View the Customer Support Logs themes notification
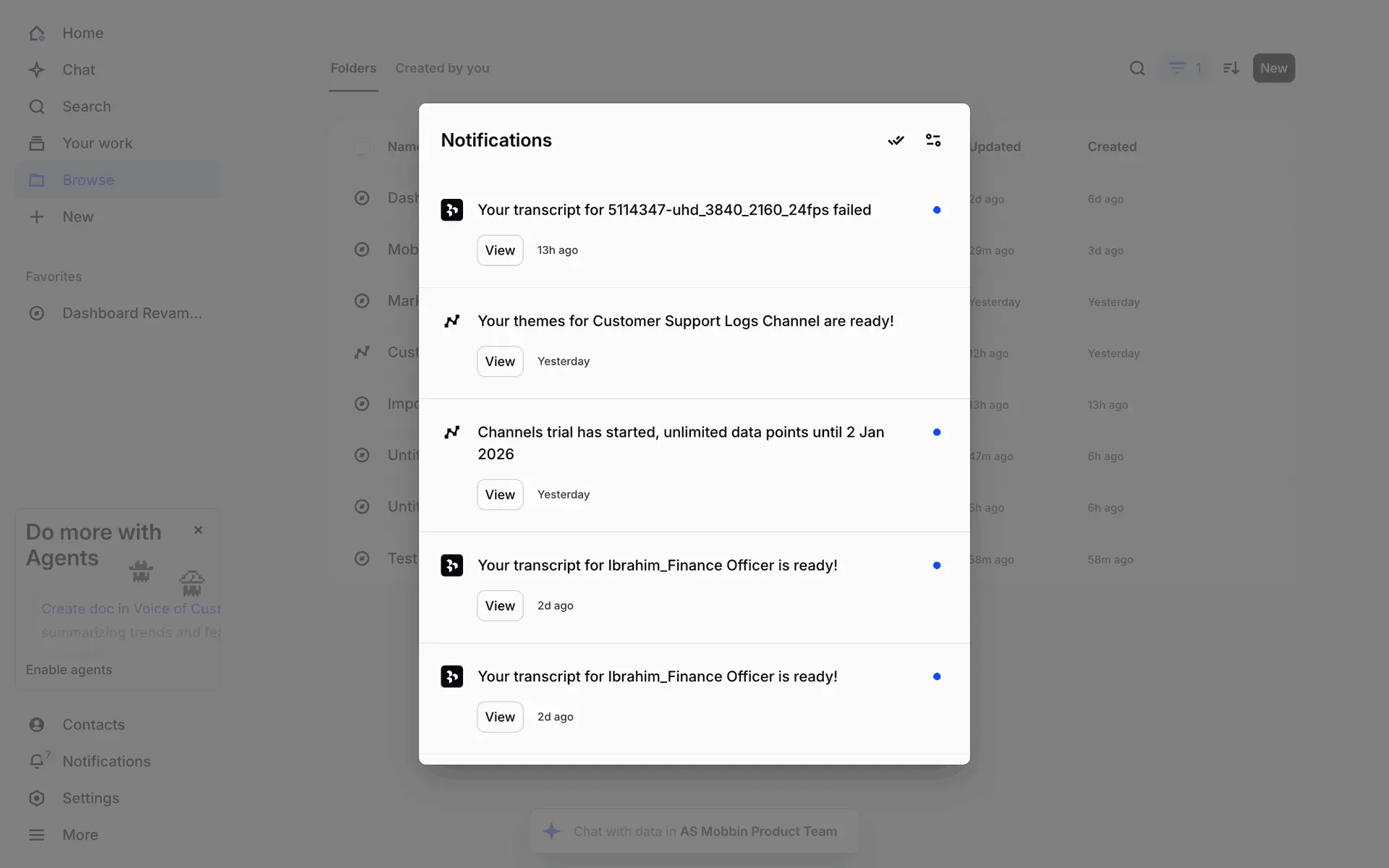 500,362
